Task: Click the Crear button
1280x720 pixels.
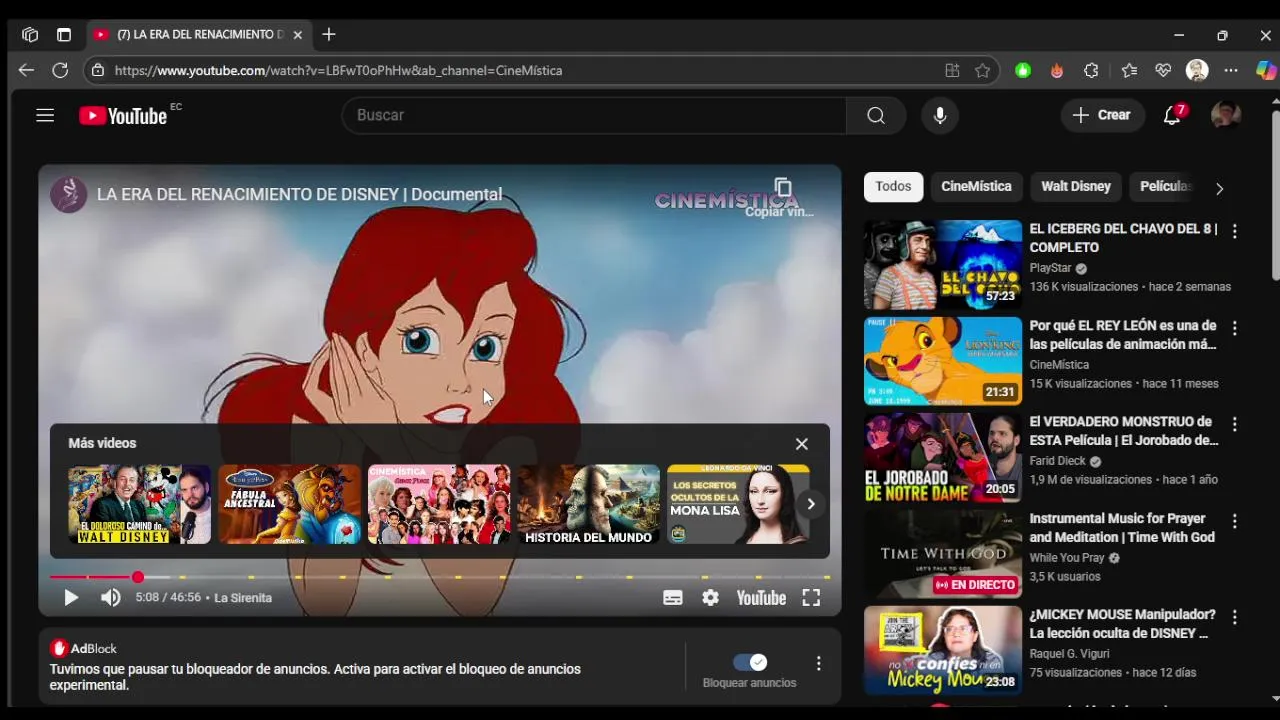Action: pyautogui.click(x=1102, y=115)
